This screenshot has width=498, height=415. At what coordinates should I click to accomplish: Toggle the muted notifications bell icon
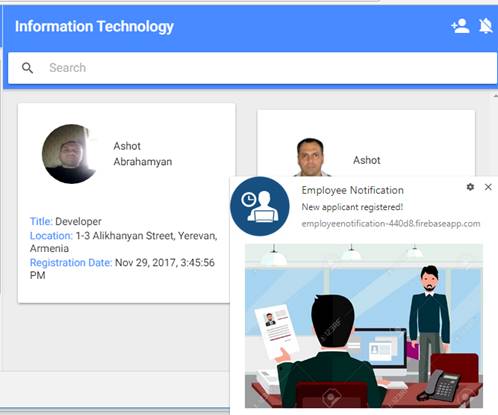486,26
